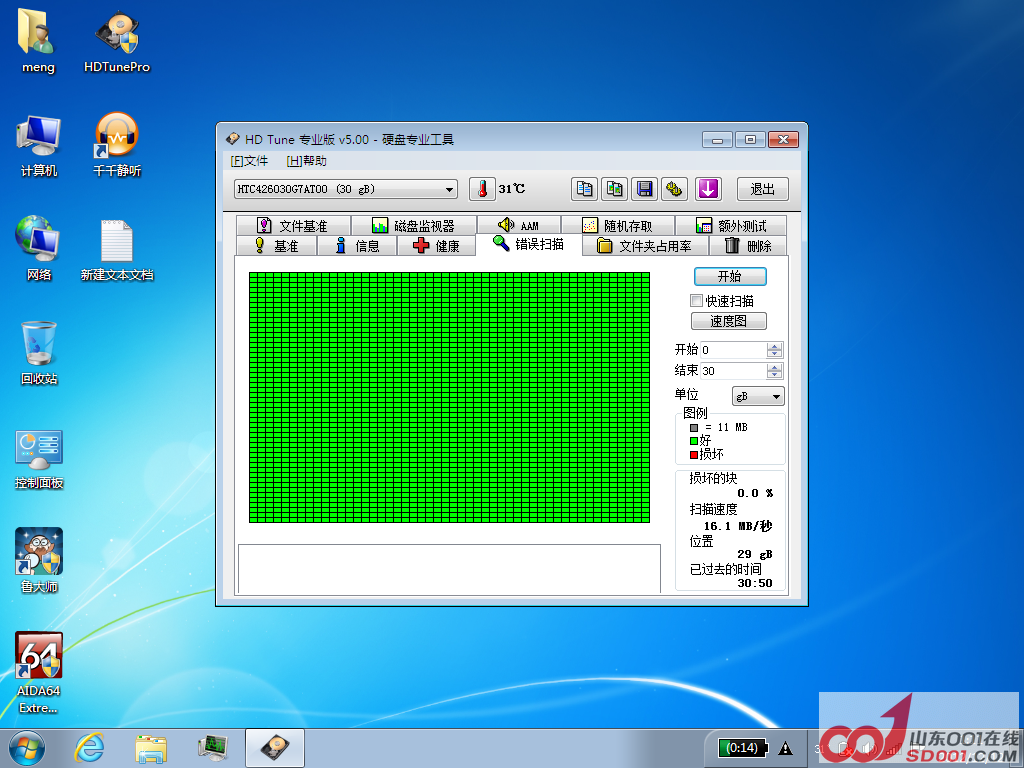Screen dimensions: 1024x768
Task: Select the 控制面板 desktop icon
Action: [39, 458]
